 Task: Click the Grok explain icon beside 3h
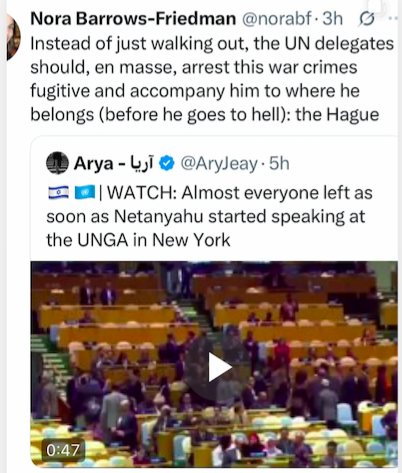coord(367,20)
